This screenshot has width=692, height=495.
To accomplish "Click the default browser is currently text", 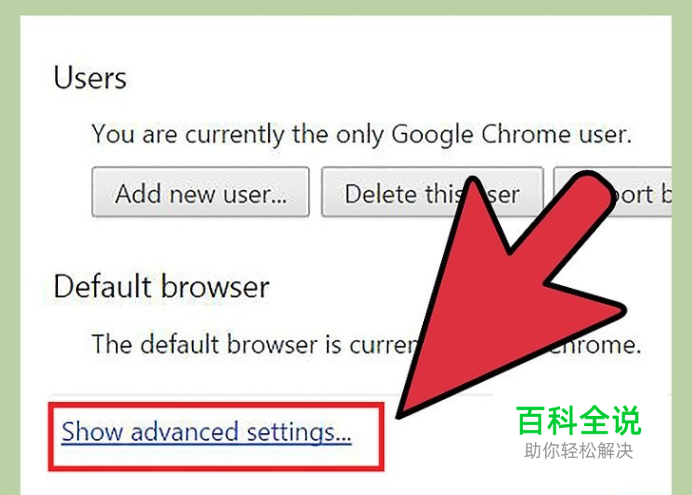I will coord(256,344).
